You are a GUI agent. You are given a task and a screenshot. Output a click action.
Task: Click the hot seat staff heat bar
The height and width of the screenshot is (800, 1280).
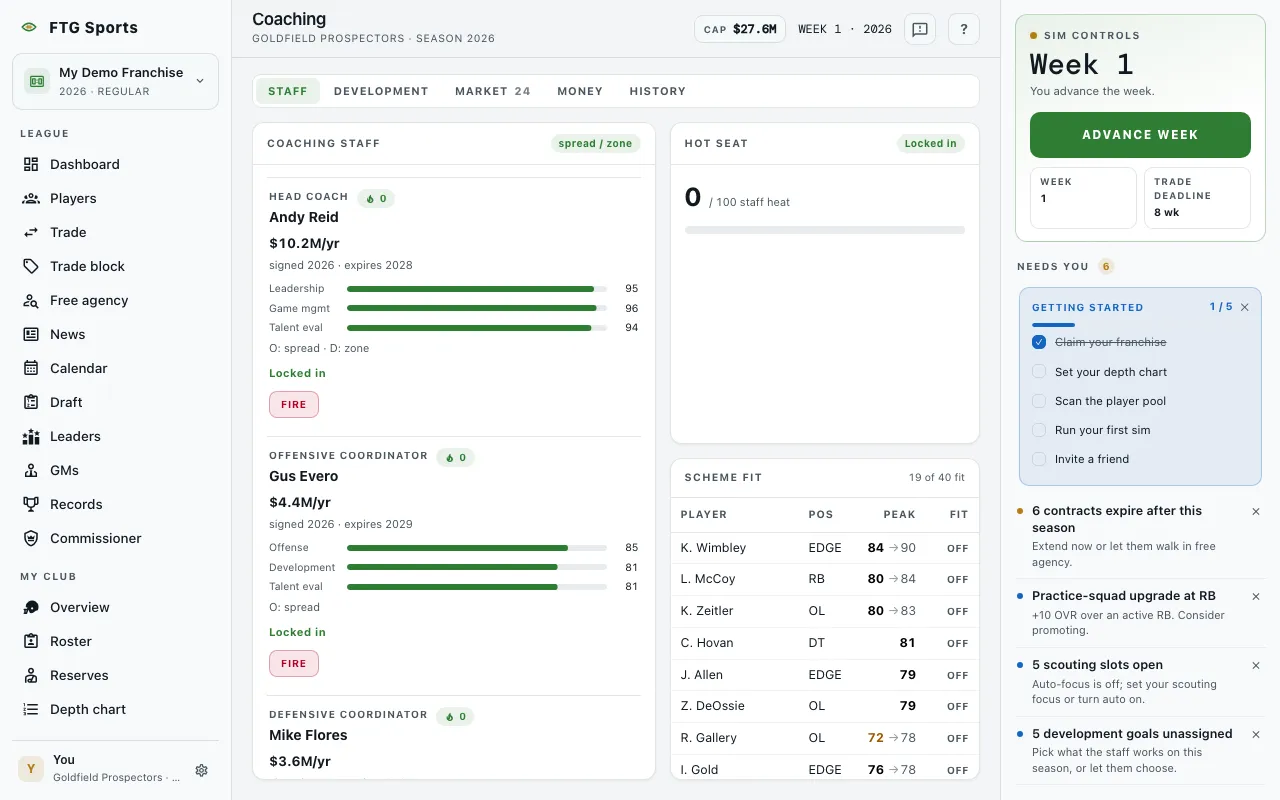[x=825, y=230]
